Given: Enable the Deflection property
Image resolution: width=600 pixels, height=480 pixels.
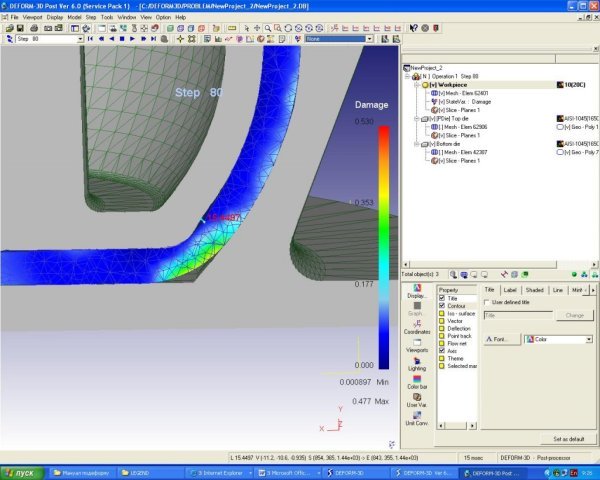Looking at the screenshot, I should (x=442, y=328).
